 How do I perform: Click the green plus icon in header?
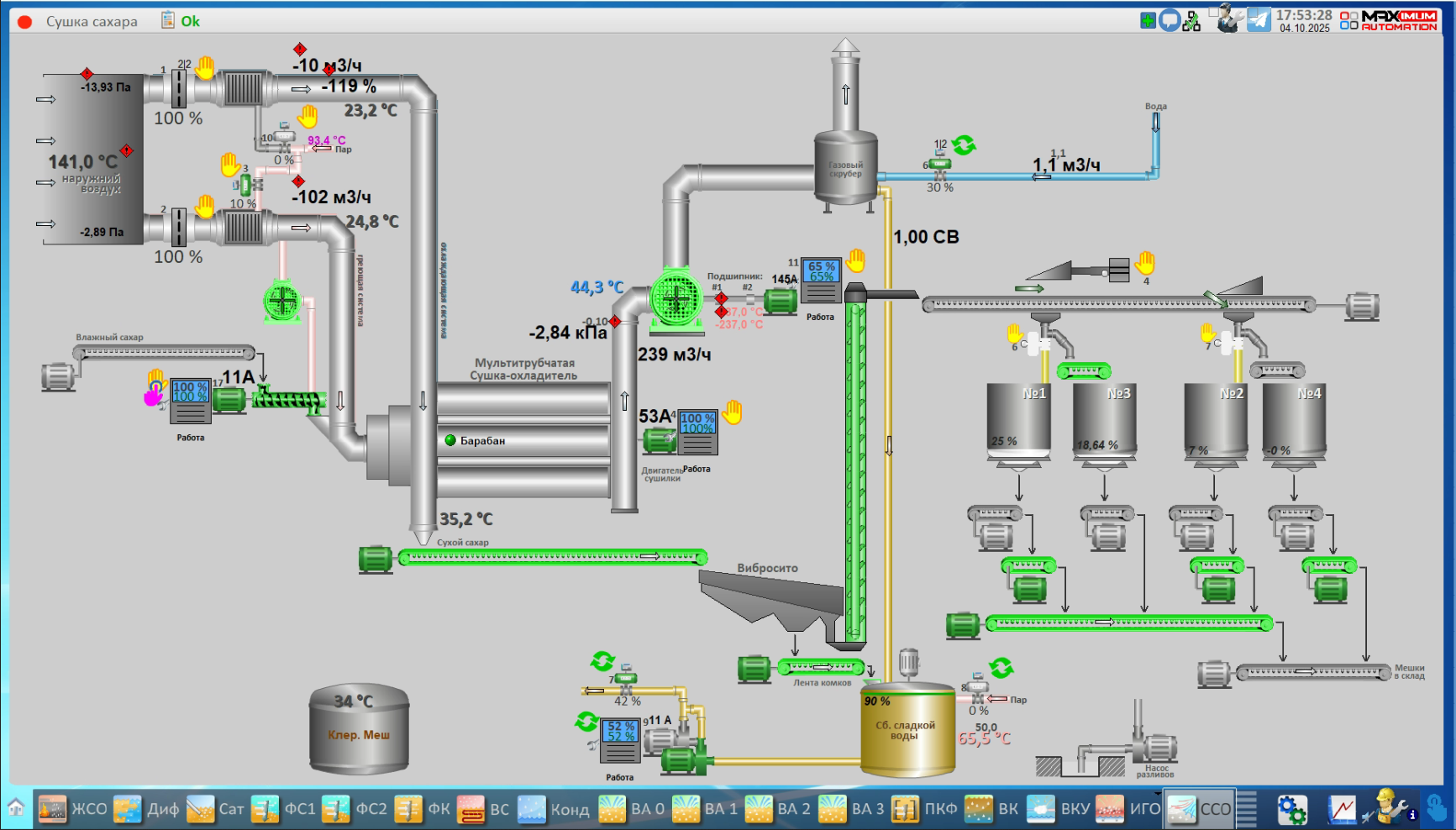click(1148, 20)
